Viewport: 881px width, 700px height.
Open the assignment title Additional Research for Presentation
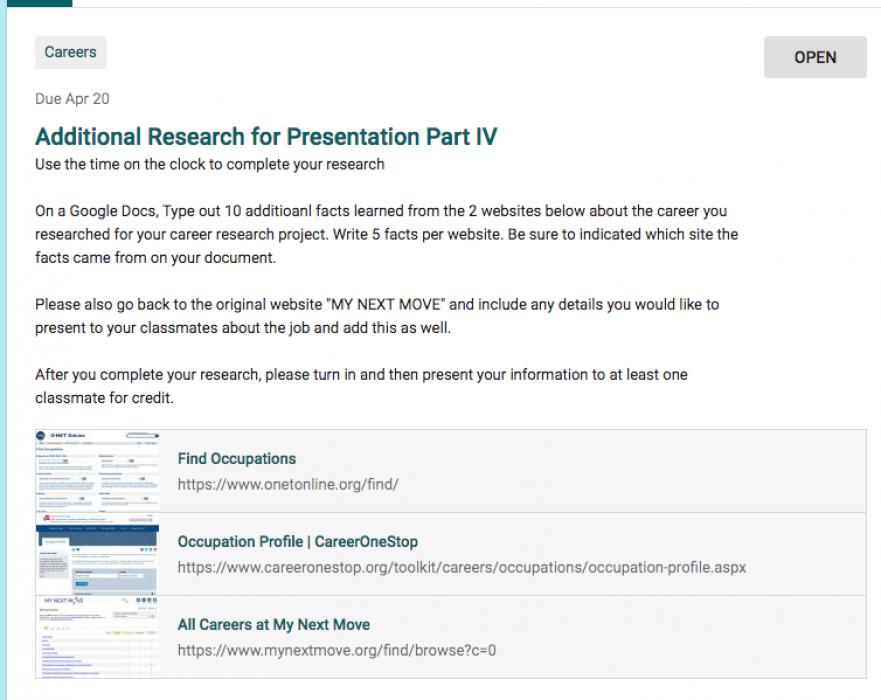(x=266, y=137)
